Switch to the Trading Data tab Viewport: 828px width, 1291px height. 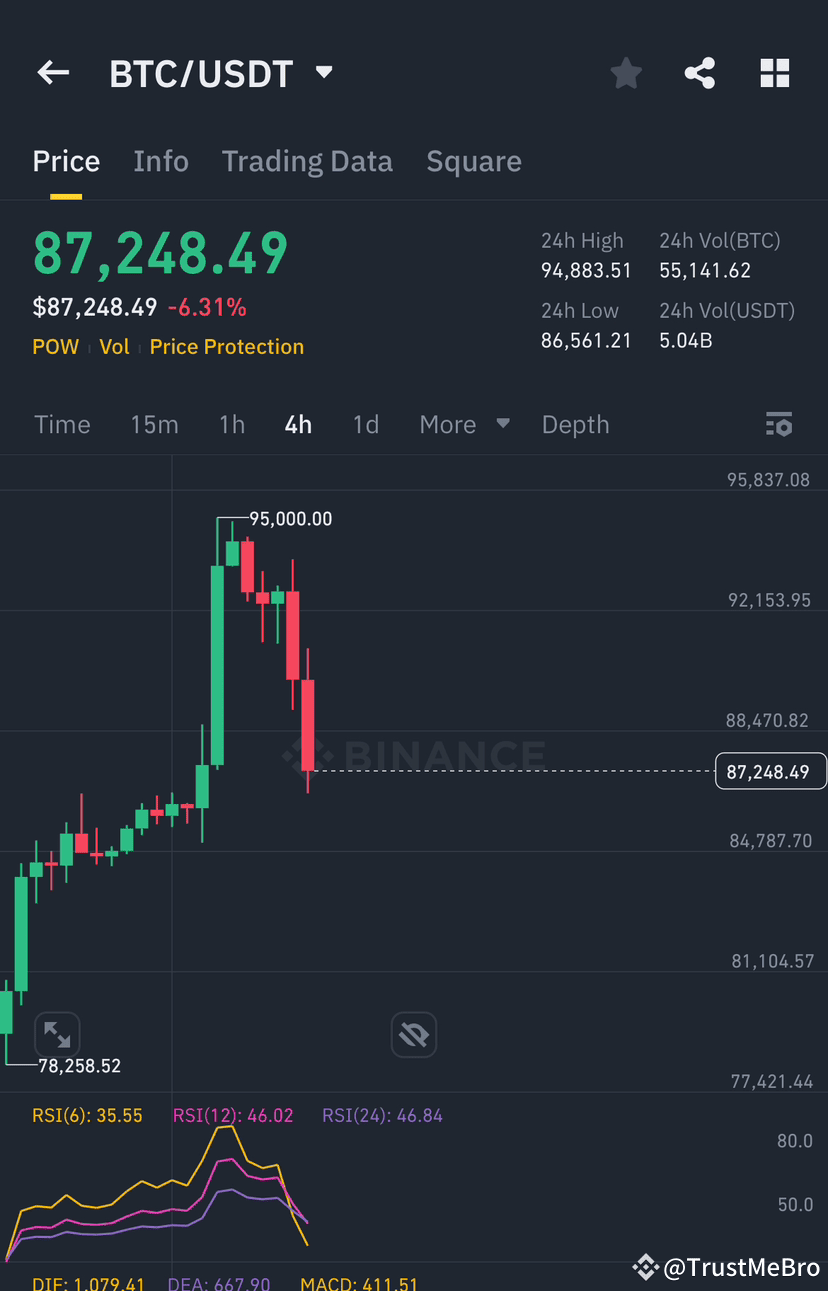tap(307, 161)
